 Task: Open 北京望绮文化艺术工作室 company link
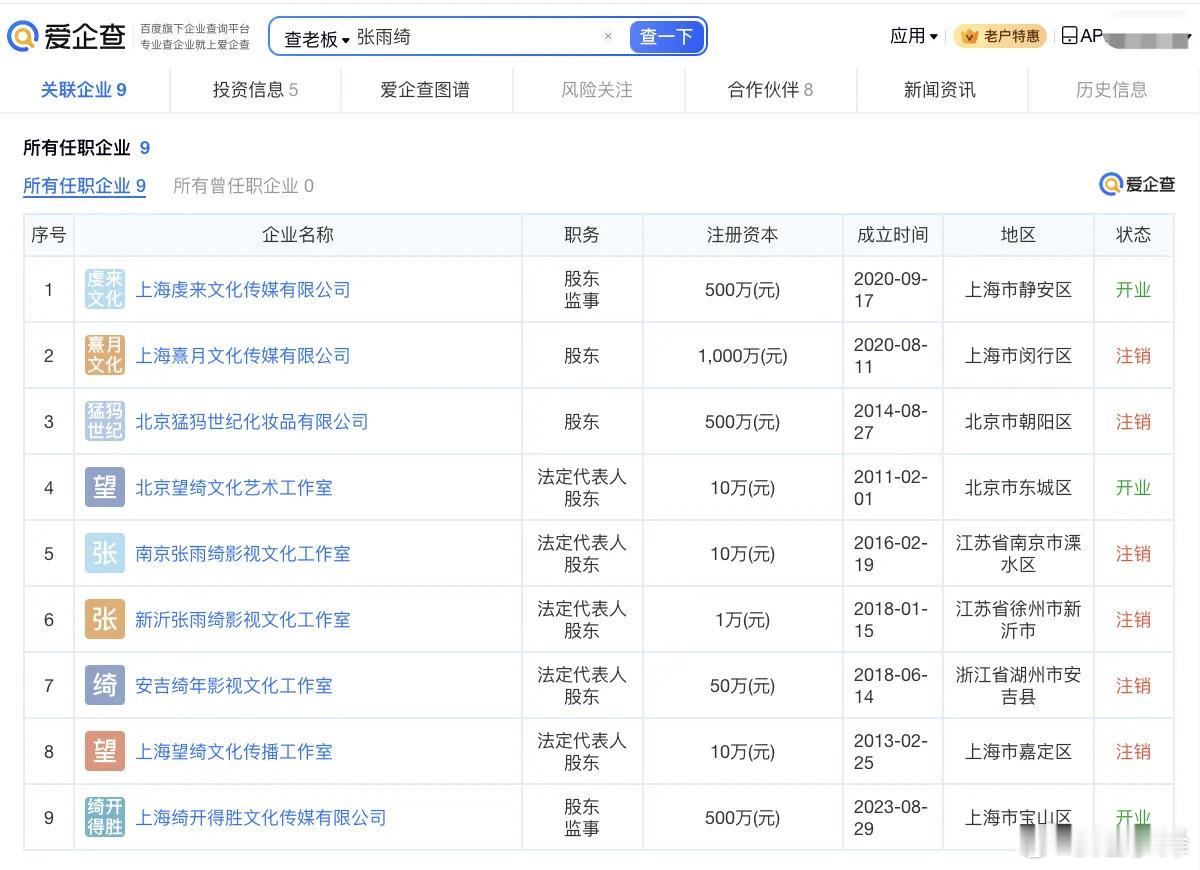point(234,488)
